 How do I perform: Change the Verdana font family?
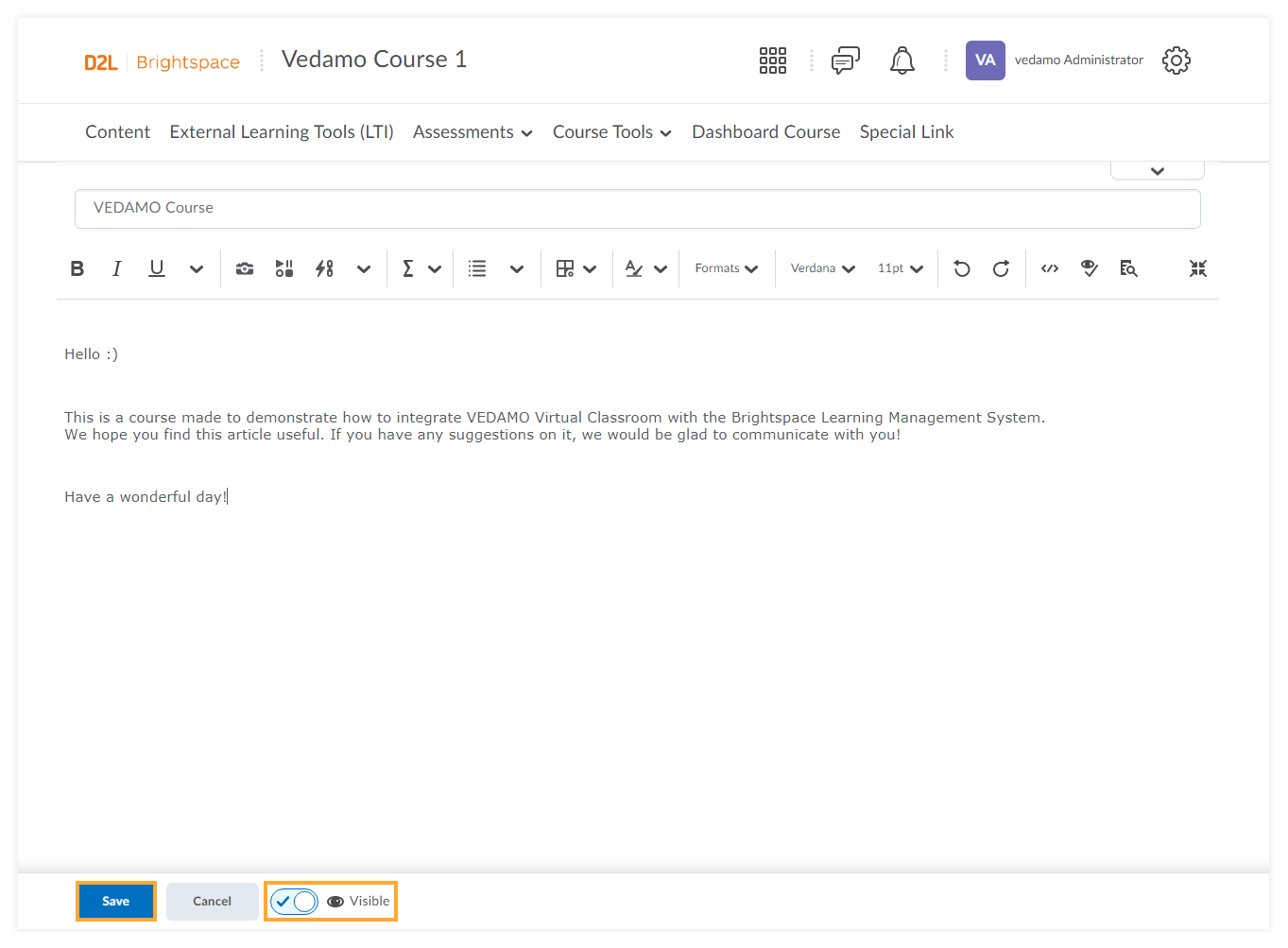823,268
